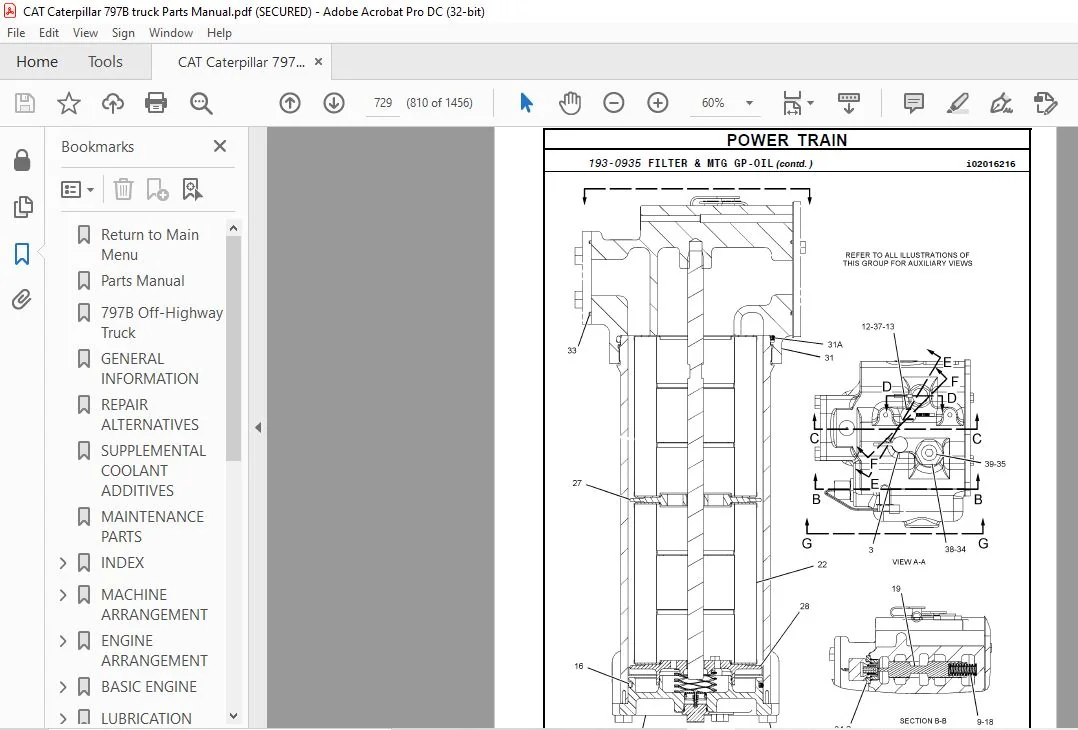Open Return to Main Menu bookmark

coord(150,245)
